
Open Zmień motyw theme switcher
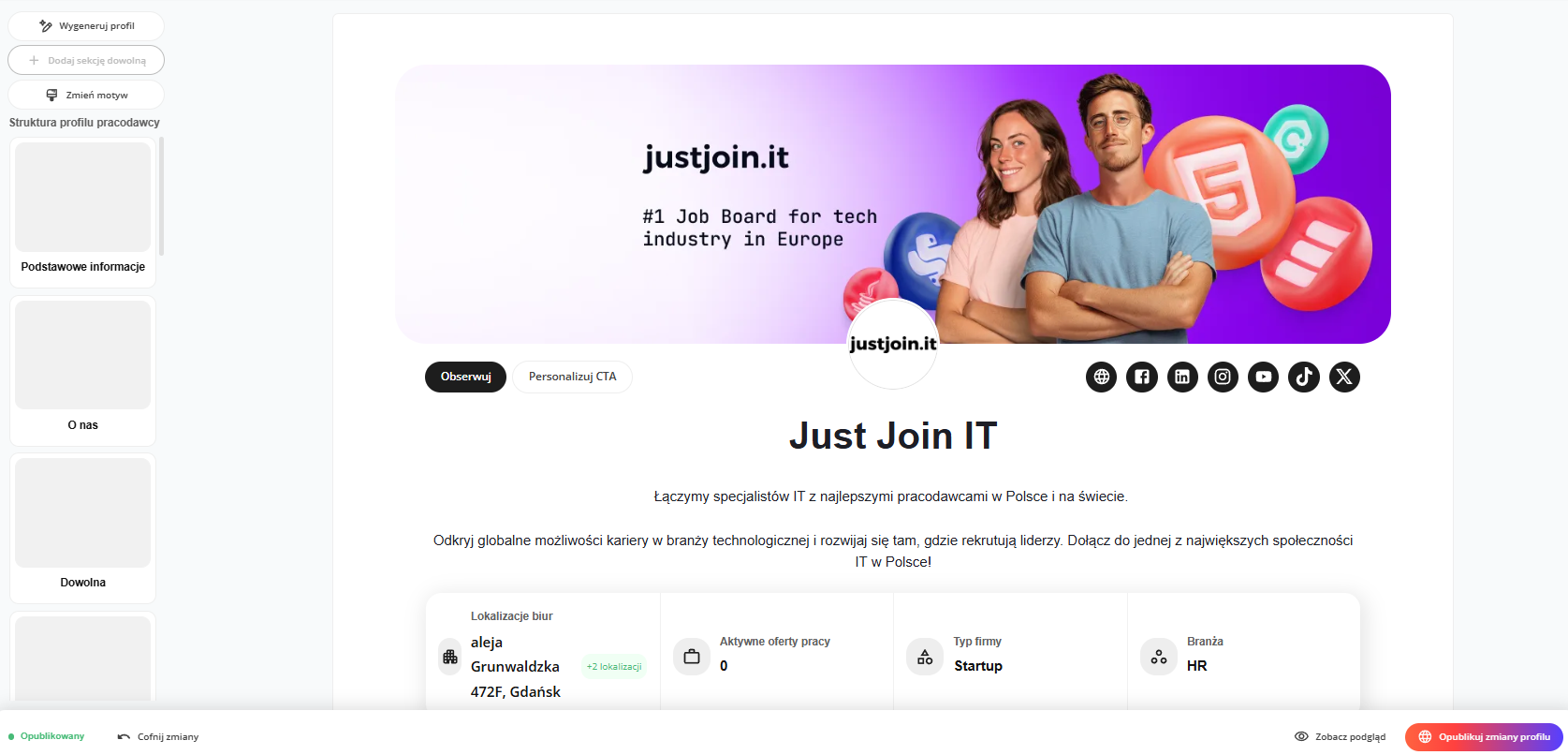86,95
